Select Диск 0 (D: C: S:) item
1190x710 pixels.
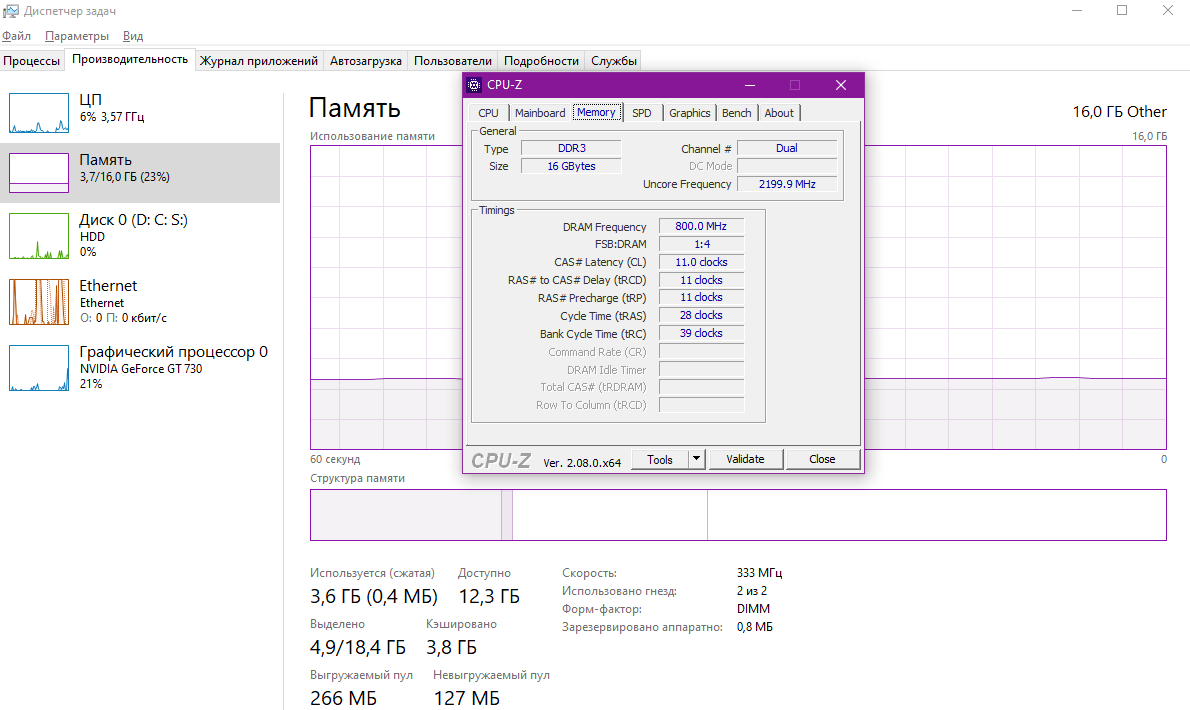(140, 235)
